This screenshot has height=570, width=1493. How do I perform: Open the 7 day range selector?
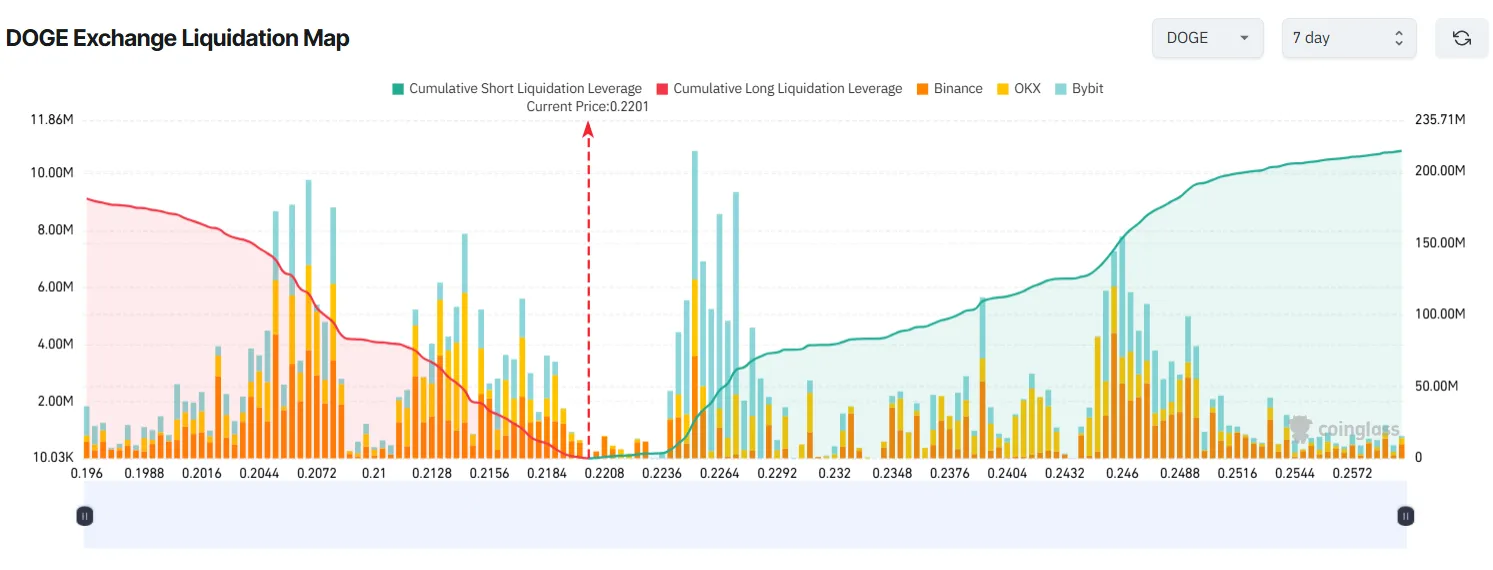1348,38
